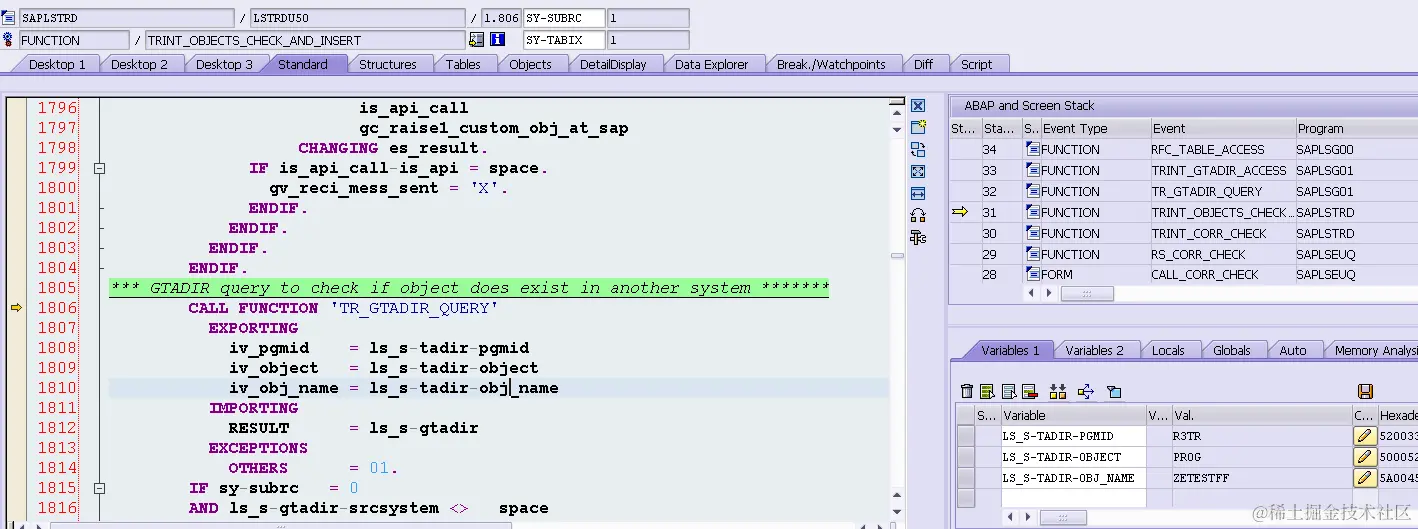The height and width of the screenshot is (529, 1418).
Task: Click the blue branching arrows icon in variables toolbar
Action: (x=1086, y=391)
